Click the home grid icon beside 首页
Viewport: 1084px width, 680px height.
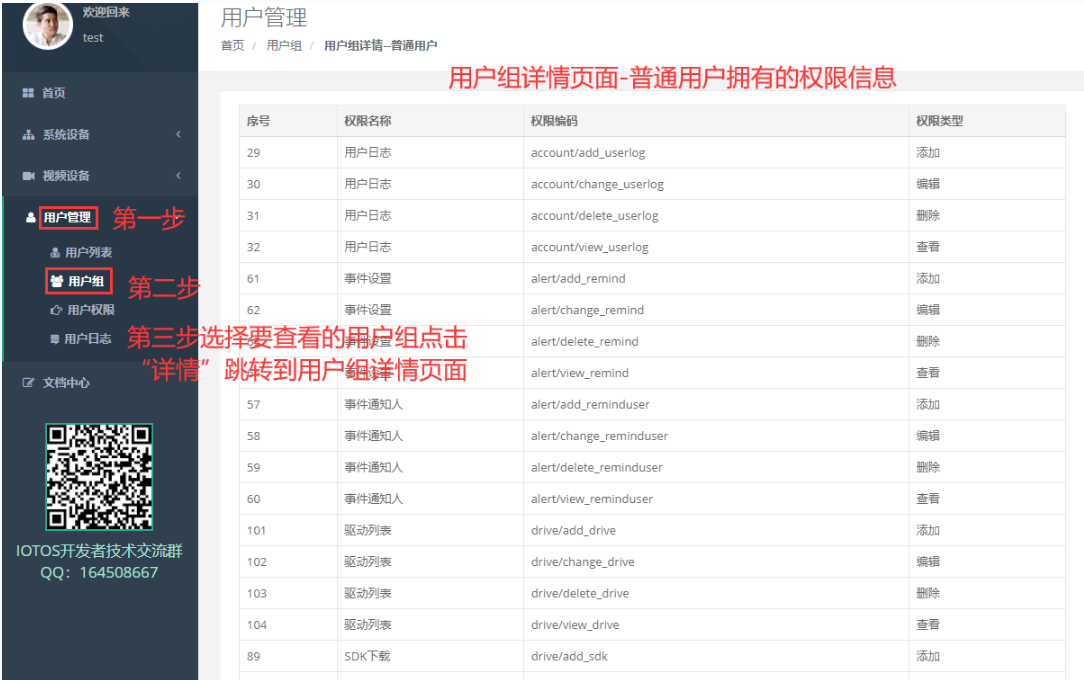coord(28,93)
